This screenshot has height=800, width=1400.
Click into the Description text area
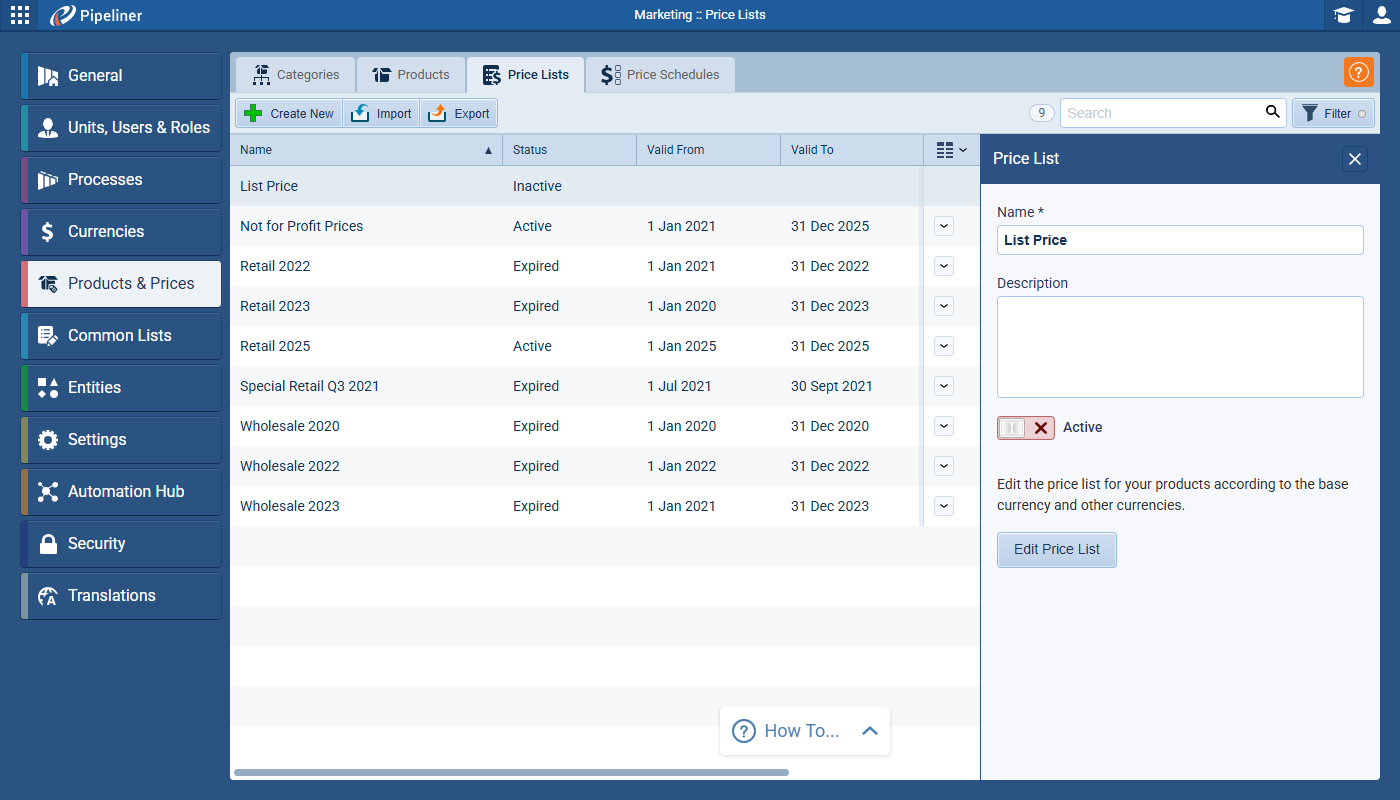(x=1180, y=347)
